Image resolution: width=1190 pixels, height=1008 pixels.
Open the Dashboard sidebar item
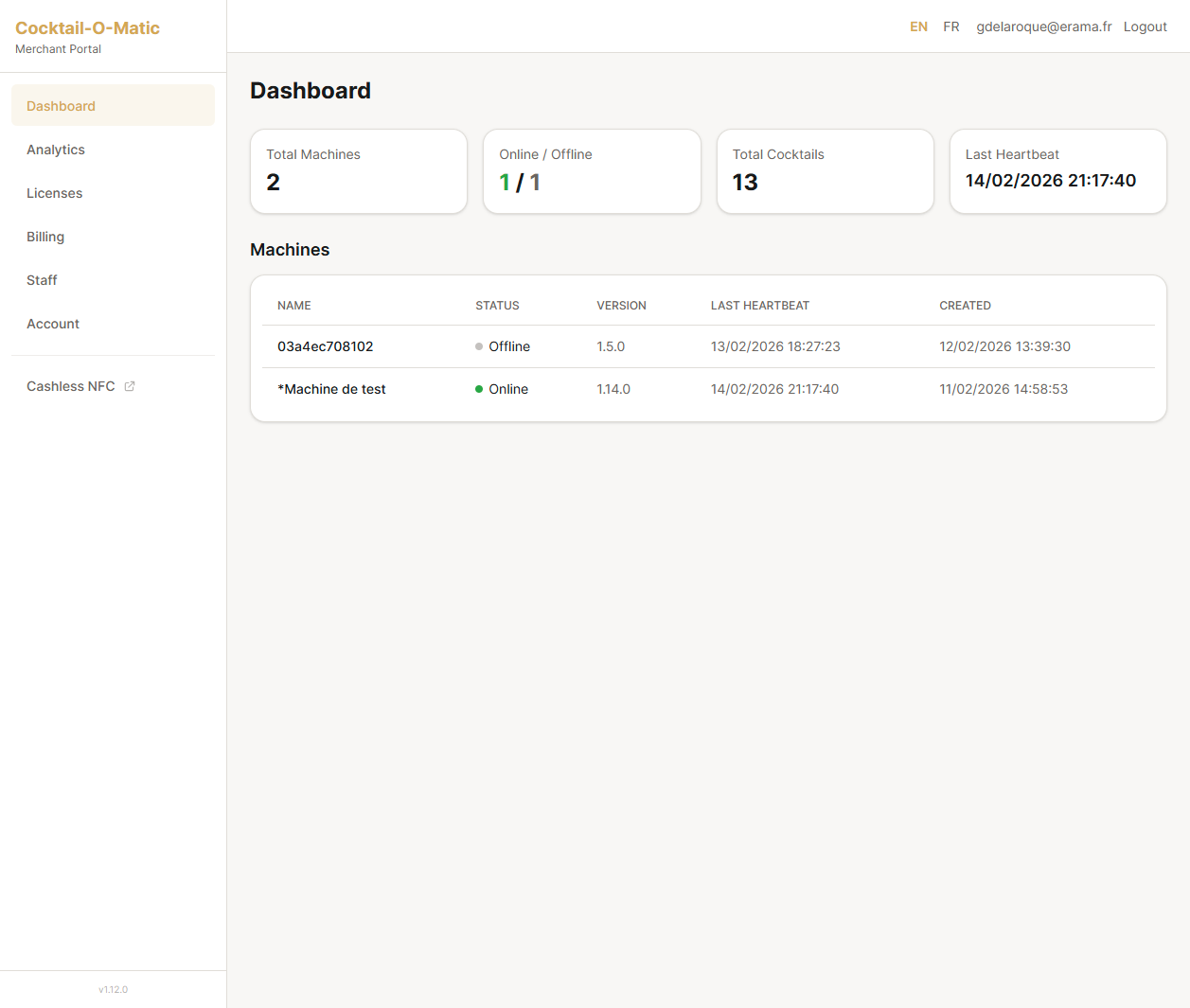click(x=113, y=105)
